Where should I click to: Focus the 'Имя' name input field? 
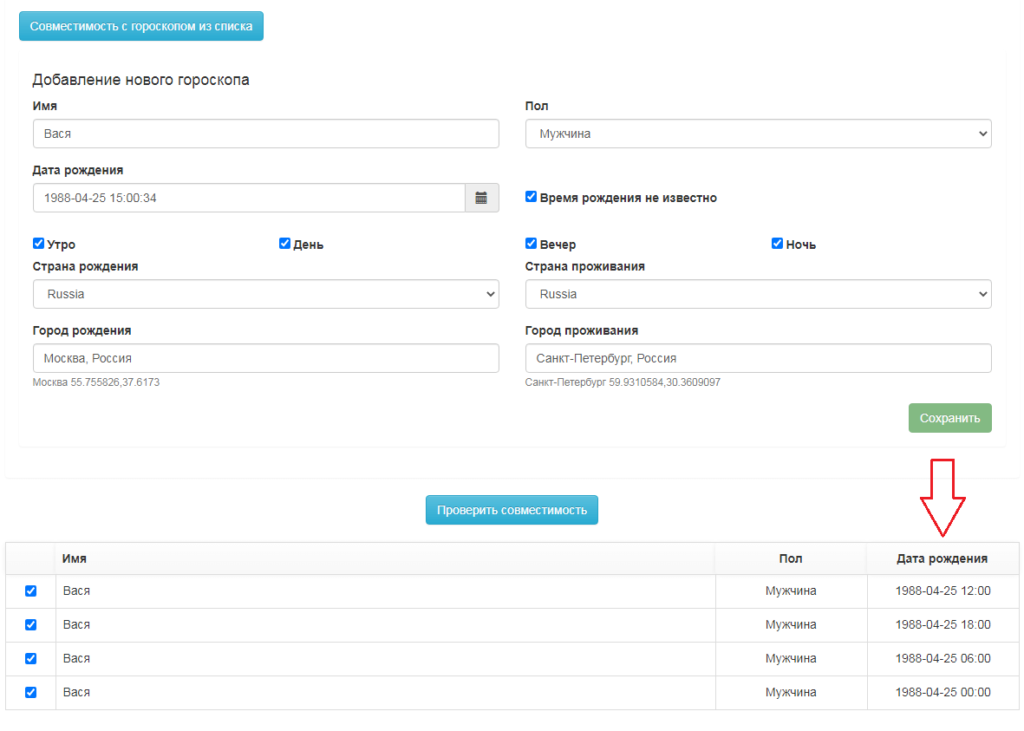[x=265, y=134]
